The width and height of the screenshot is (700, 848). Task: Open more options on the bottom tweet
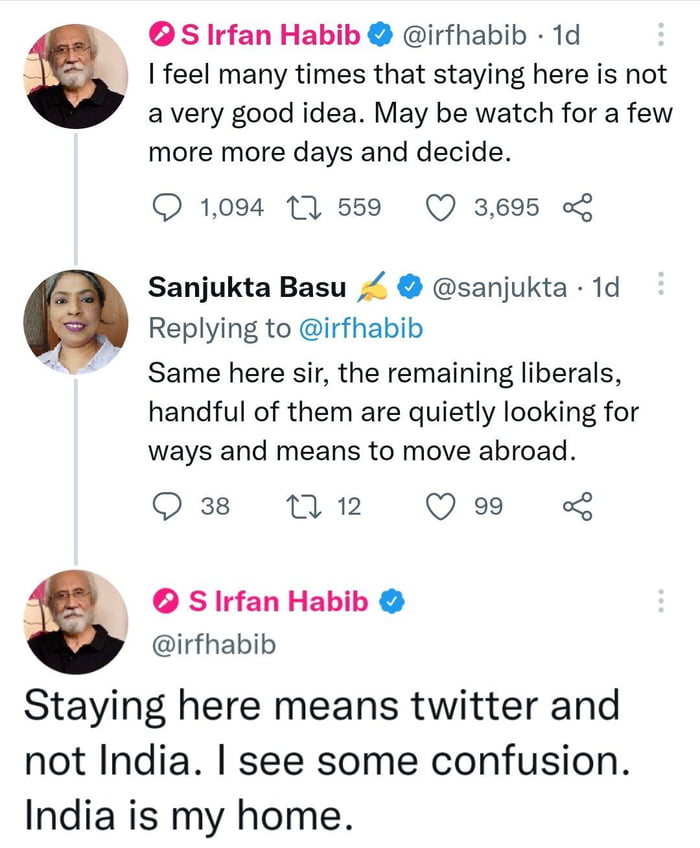point(660,601)
